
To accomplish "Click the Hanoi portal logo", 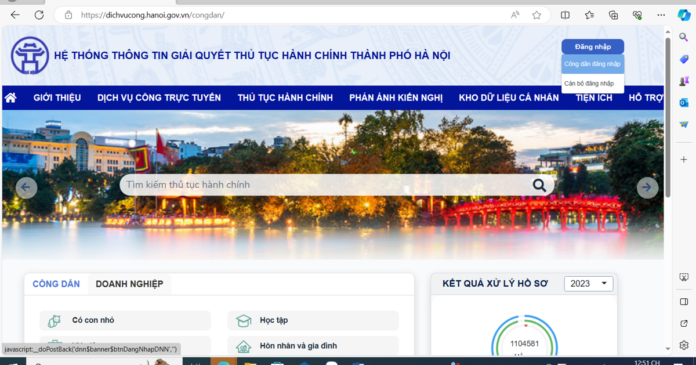I will point(30,56).
